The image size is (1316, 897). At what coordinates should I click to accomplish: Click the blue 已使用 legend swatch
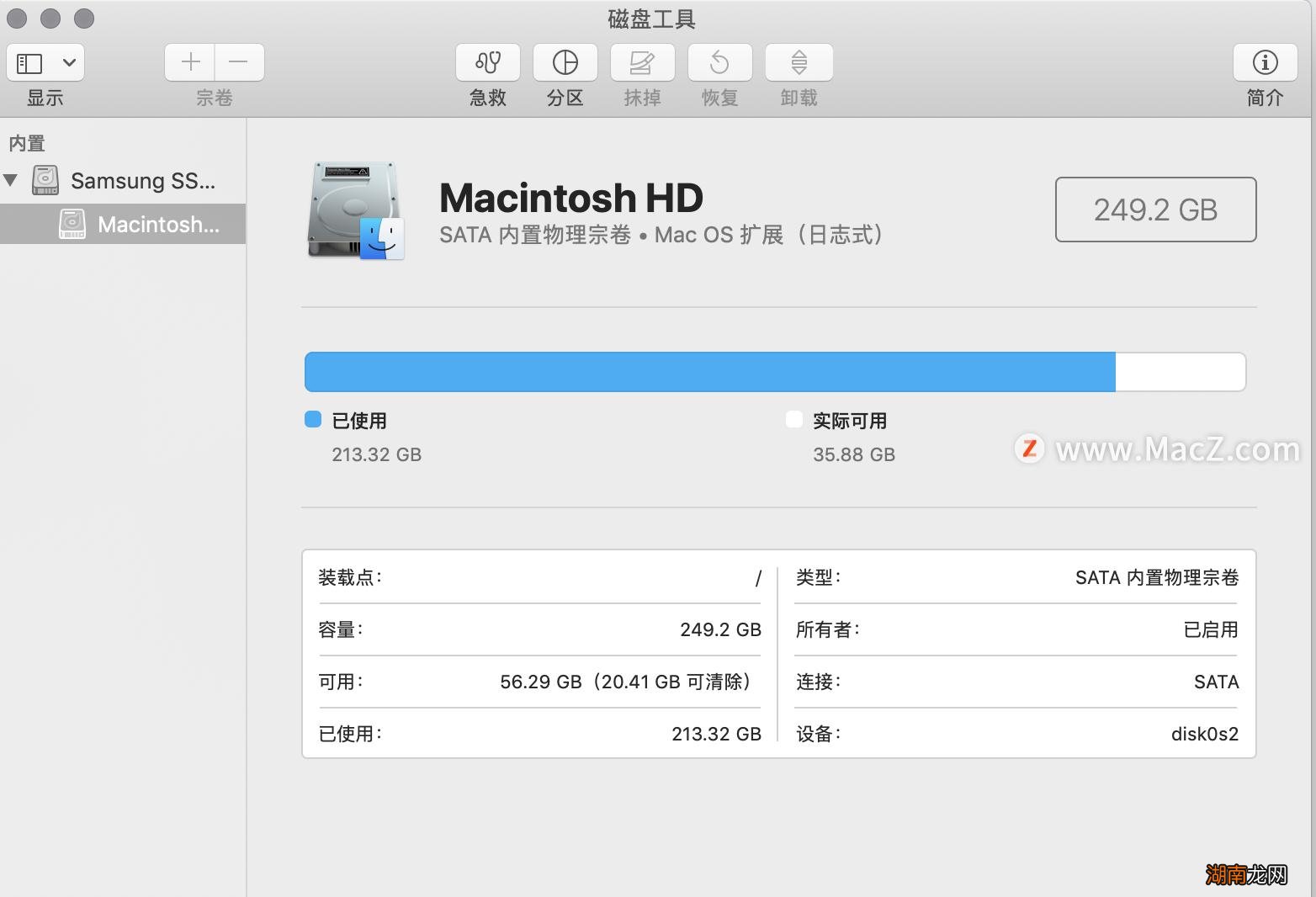click(x=313, y=420)
